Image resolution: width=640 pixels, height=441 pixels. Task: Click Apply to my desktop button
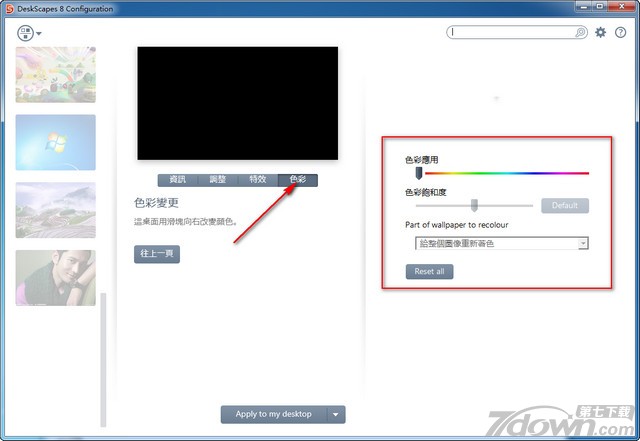273,414
